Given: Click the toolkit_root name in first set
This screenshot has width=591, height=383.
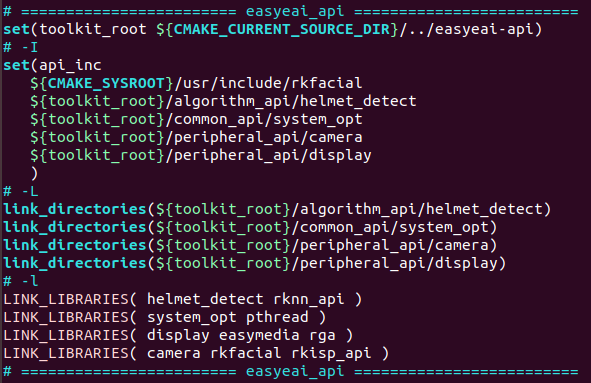Looking at the screenshot, I should click(93, 29).
